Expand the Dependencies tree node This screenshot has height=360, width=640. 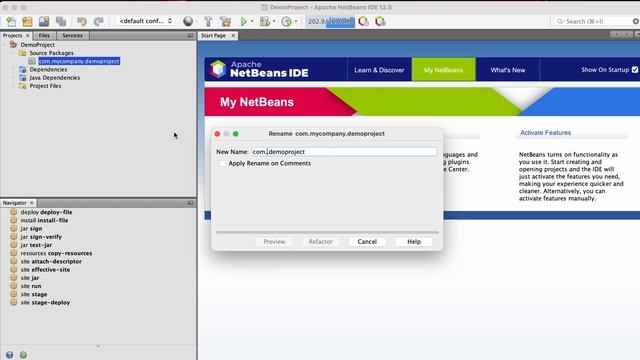coord(13,69)
